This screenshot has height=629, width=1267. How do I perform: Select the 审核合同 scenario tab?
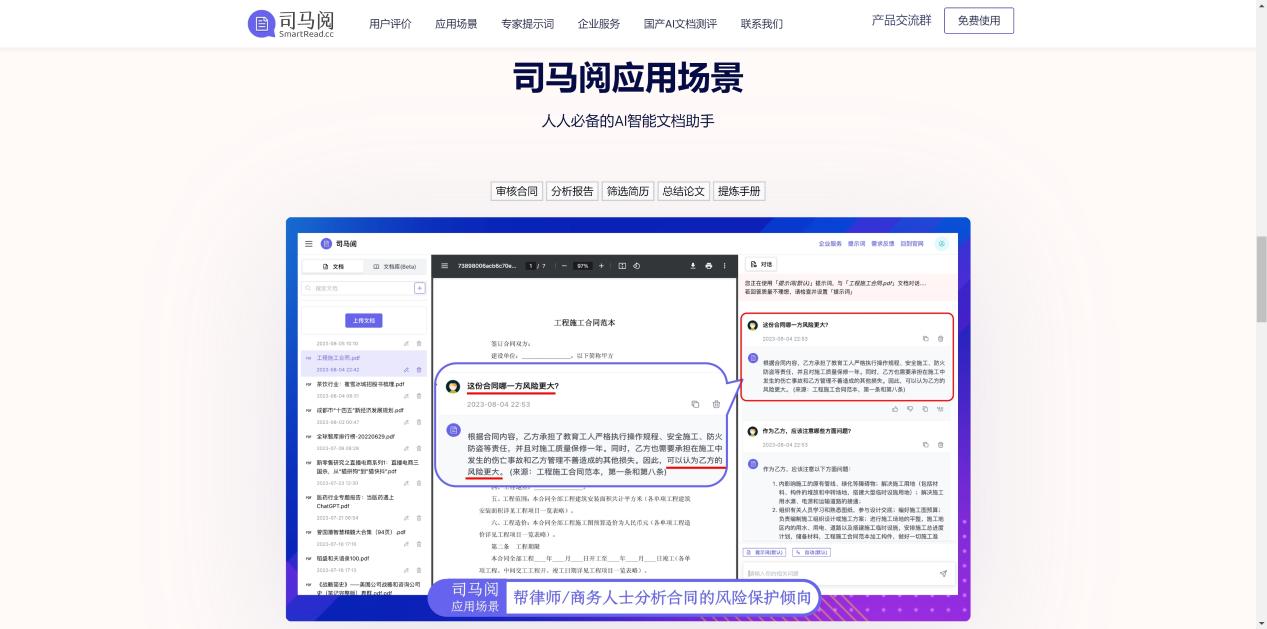(517, 191)
